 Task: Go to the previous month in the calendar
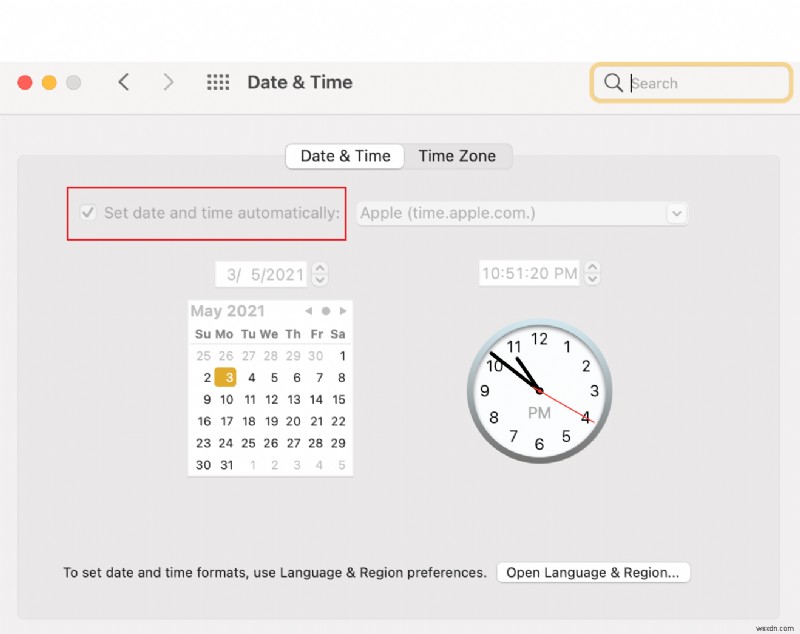point(309,310)
